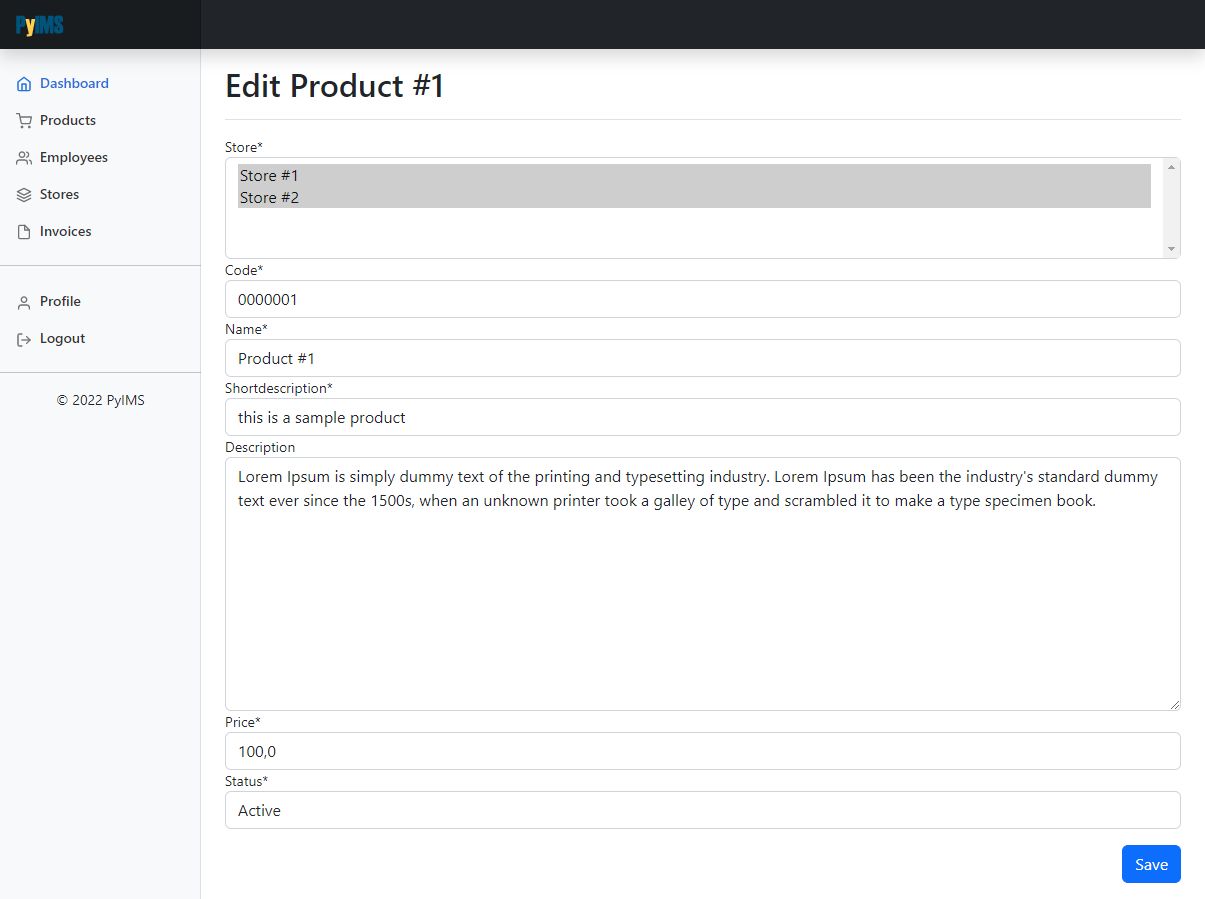Open the Invoices page
The image size is (1205, 899).
[65, 232]
